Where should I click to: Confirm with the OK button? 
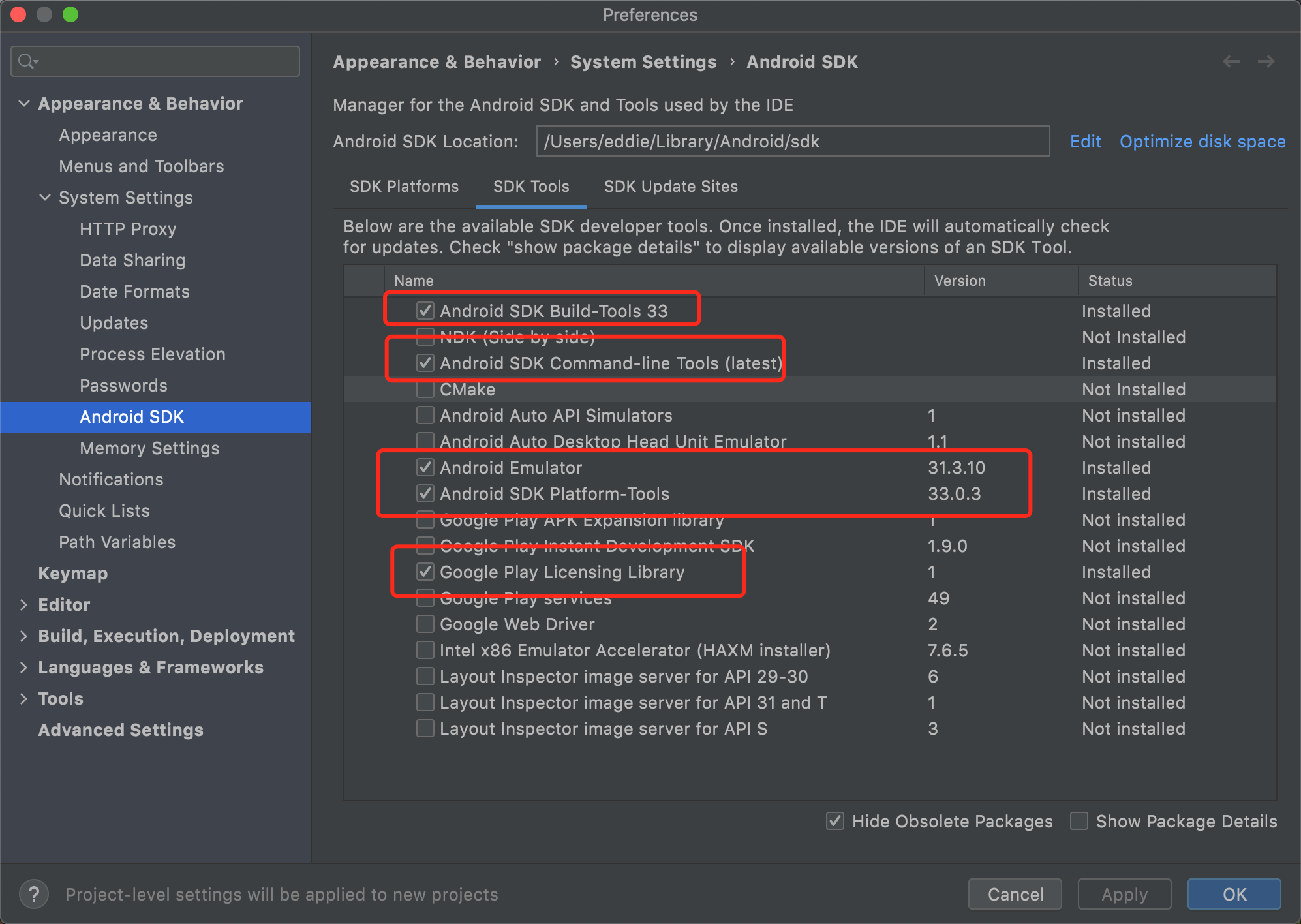pyautogui.click(x=1234, y=894)
